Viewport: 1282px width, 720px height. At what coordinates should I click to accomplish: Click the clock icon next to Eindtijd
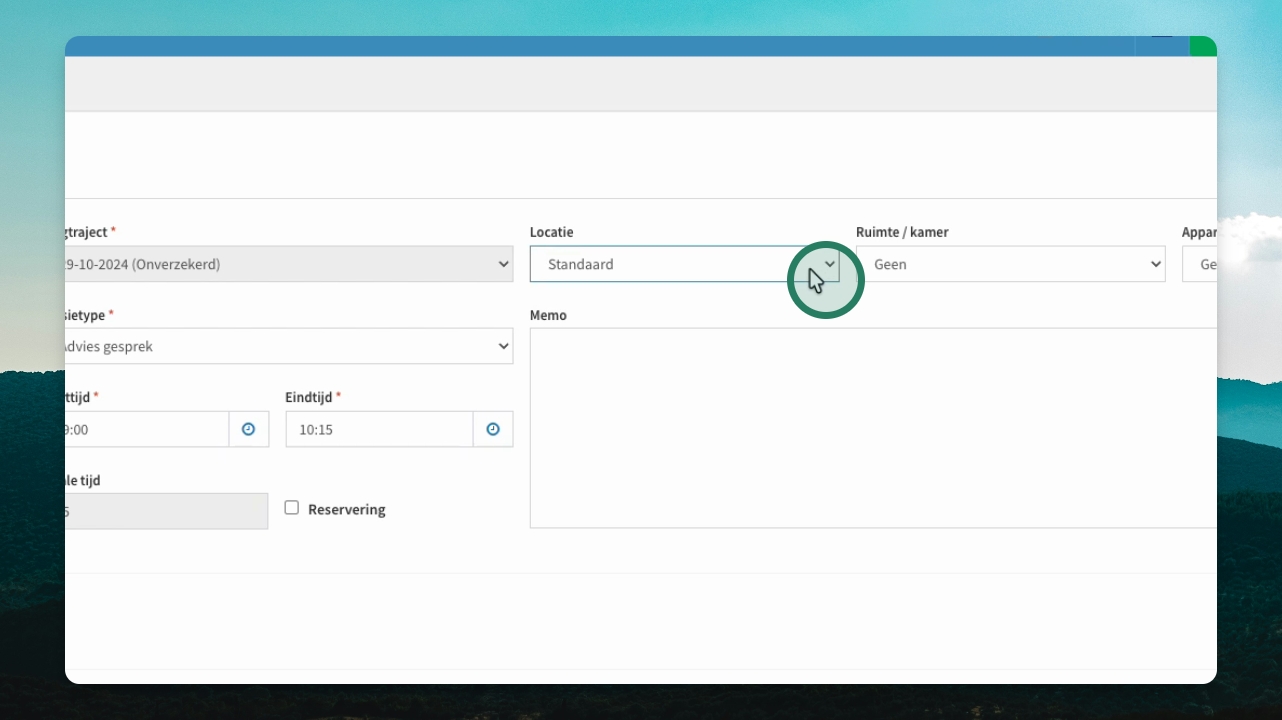tap(493, 429)
